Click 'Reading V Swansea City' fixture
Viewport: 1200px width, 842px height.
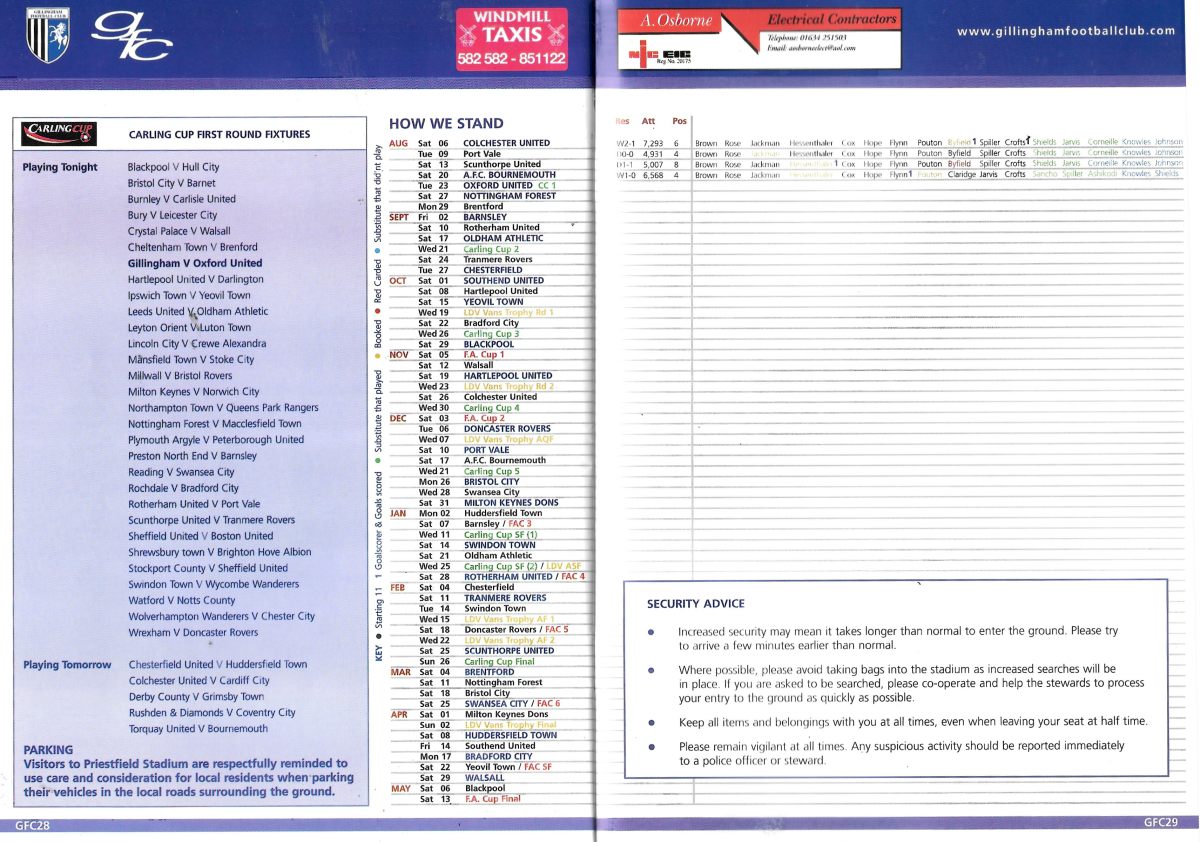click(x=181, y=471)
